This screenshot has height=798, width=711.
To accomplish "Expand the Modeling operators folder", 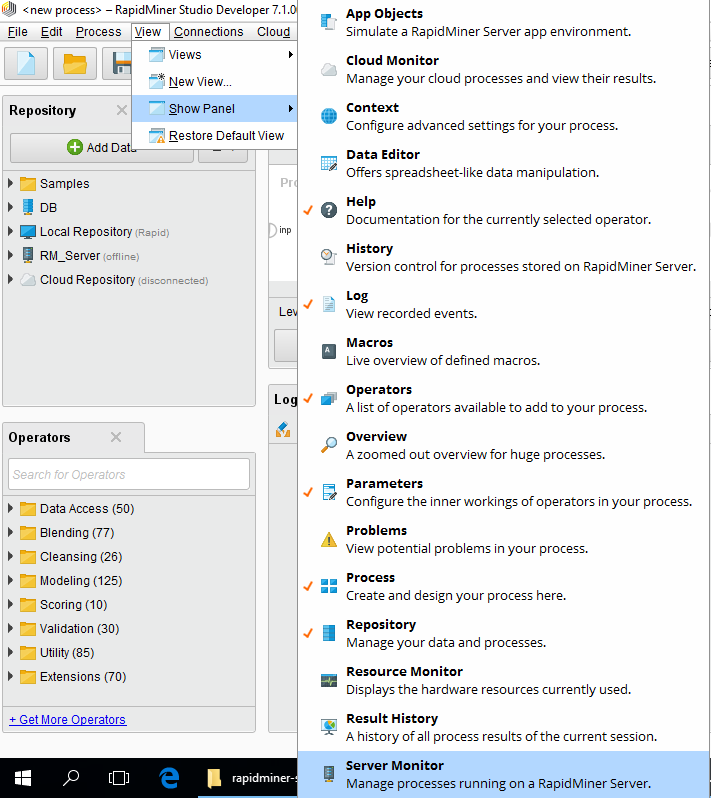I will click(x=11, y=580).
